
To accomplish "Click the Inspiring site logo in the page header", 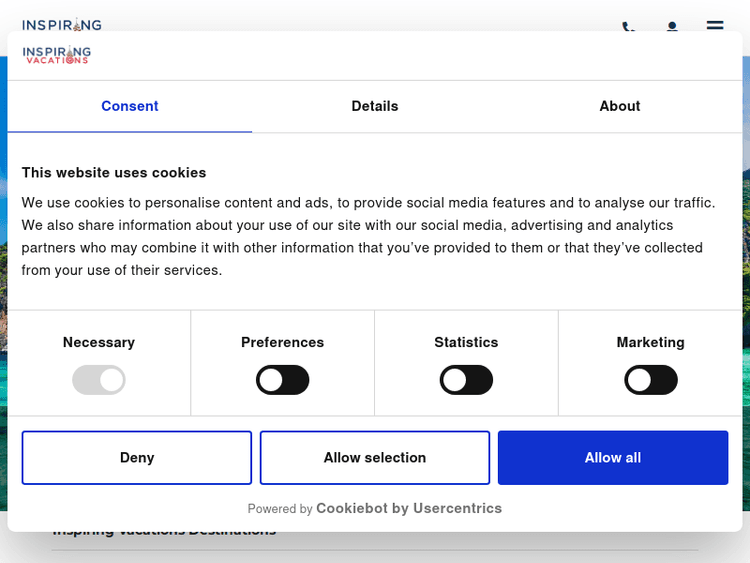I will (x=62, y=24).
